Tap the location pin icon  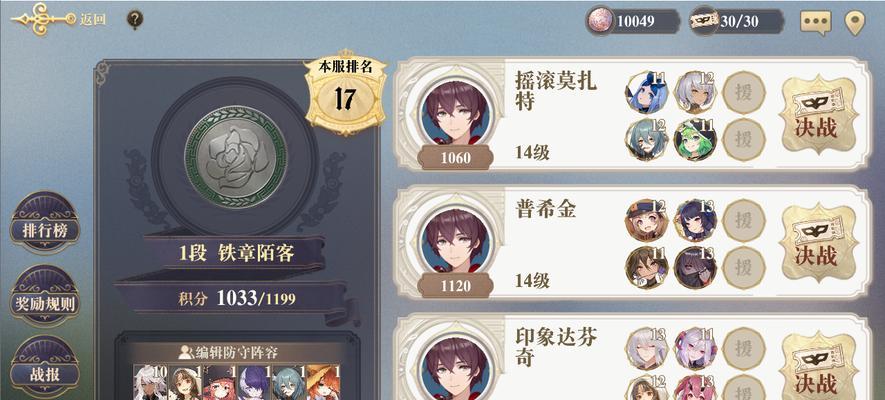pyautogui.click(x=855, y=23)
